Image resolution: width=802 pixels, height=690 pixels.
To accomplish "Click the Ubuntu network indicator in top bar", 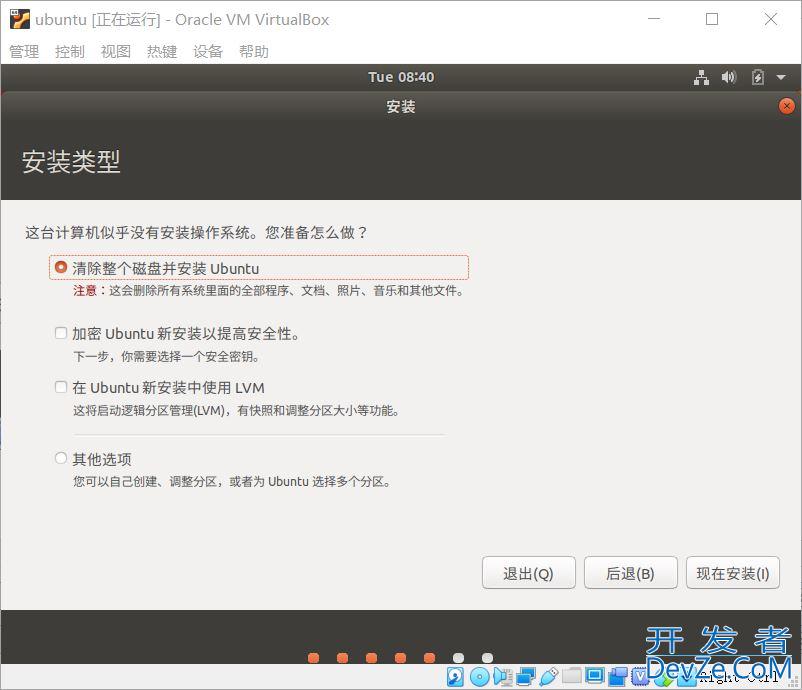I will [x=701, y=77].
